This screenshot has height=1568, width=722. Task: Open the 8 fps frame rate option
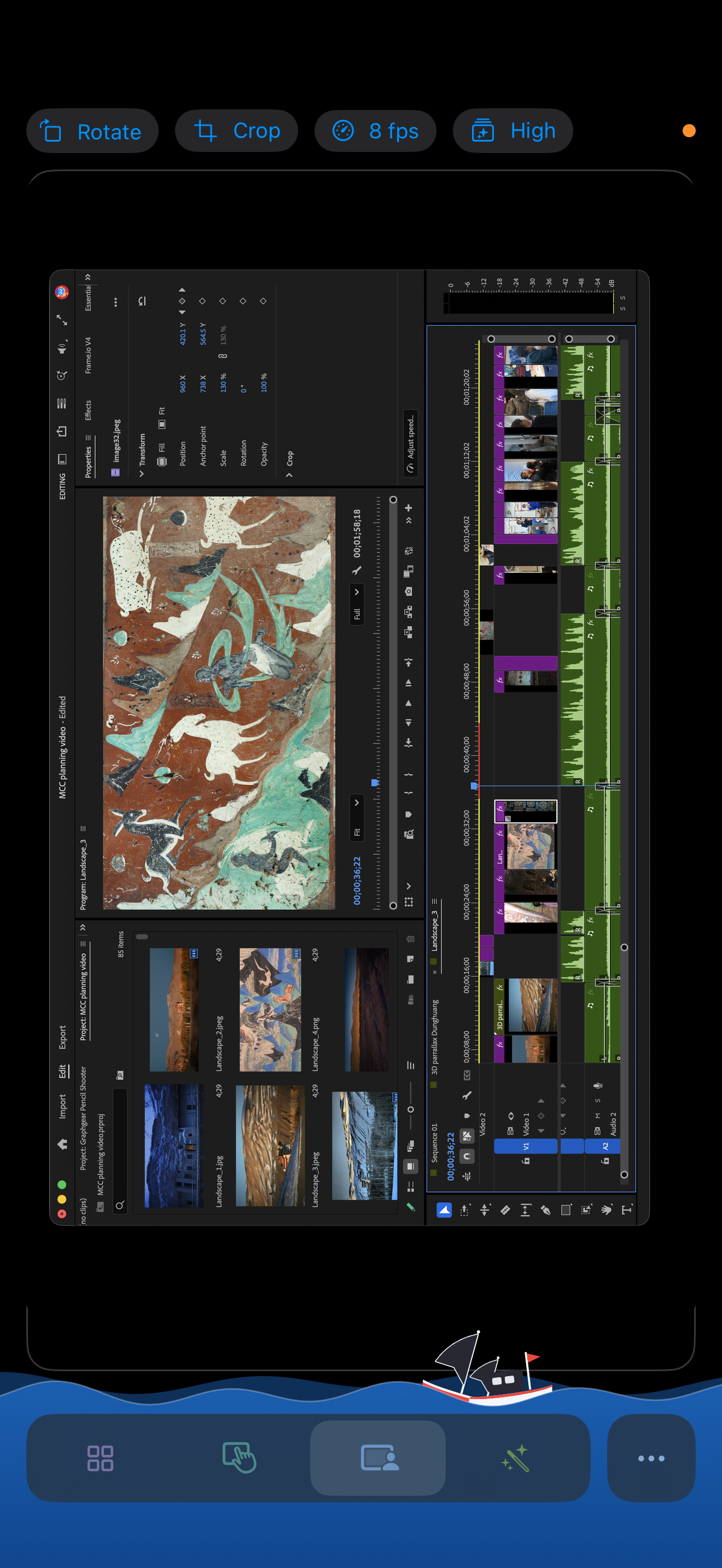(375, 131)
